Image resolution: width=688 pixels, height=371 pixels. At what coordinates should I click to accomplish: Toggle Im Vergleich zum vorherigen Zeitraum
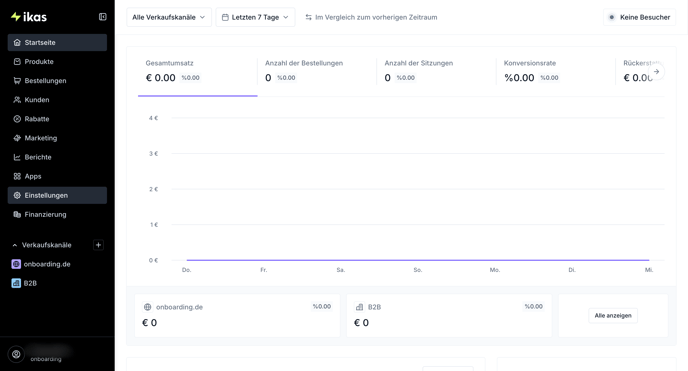click(371, 17)
